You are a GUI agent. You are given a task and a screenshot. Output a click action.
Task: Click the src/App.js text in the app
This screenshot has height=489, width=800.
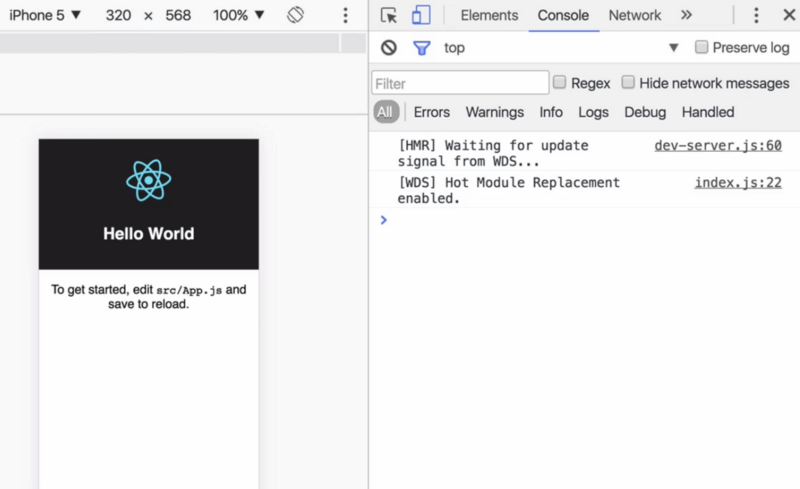point(189,290)
